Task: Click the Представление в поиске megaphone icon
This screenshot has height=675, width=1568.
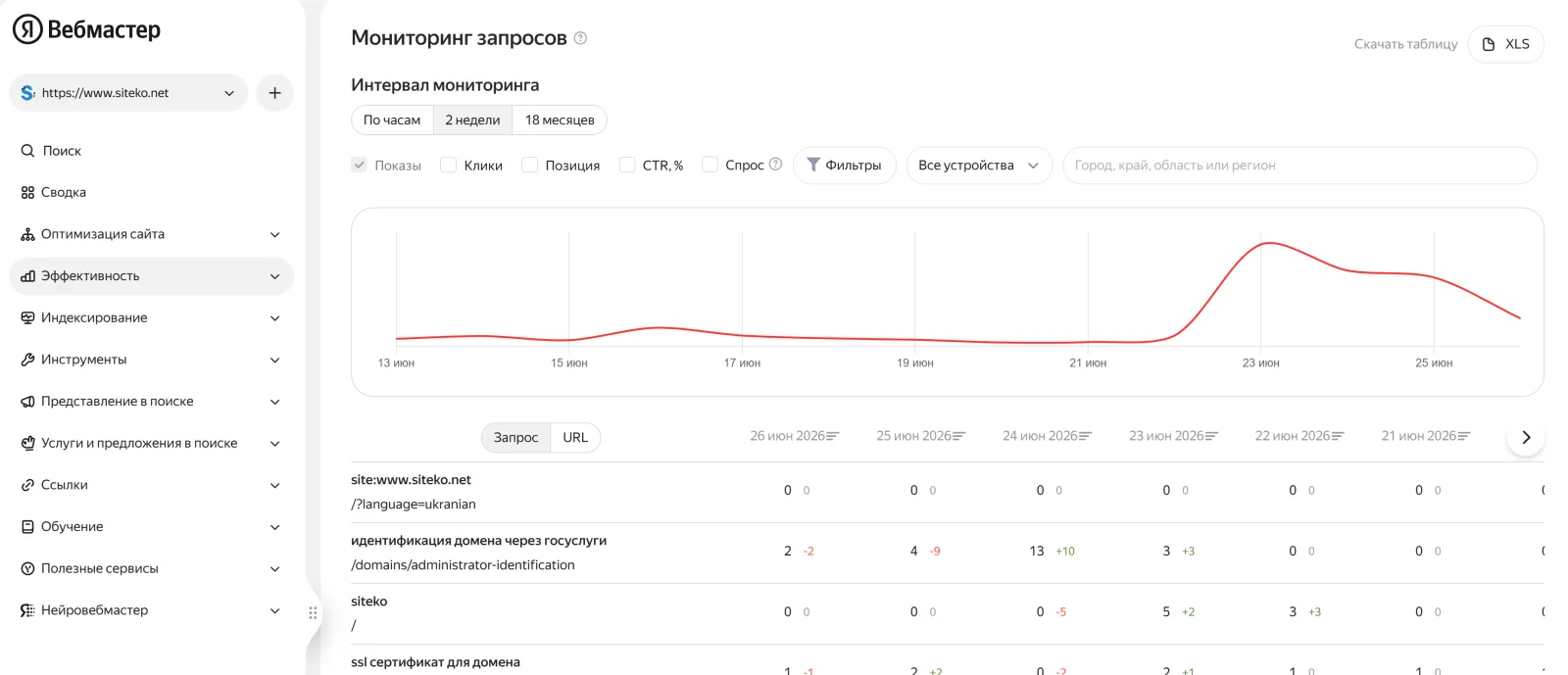Action: click(27, 402)
